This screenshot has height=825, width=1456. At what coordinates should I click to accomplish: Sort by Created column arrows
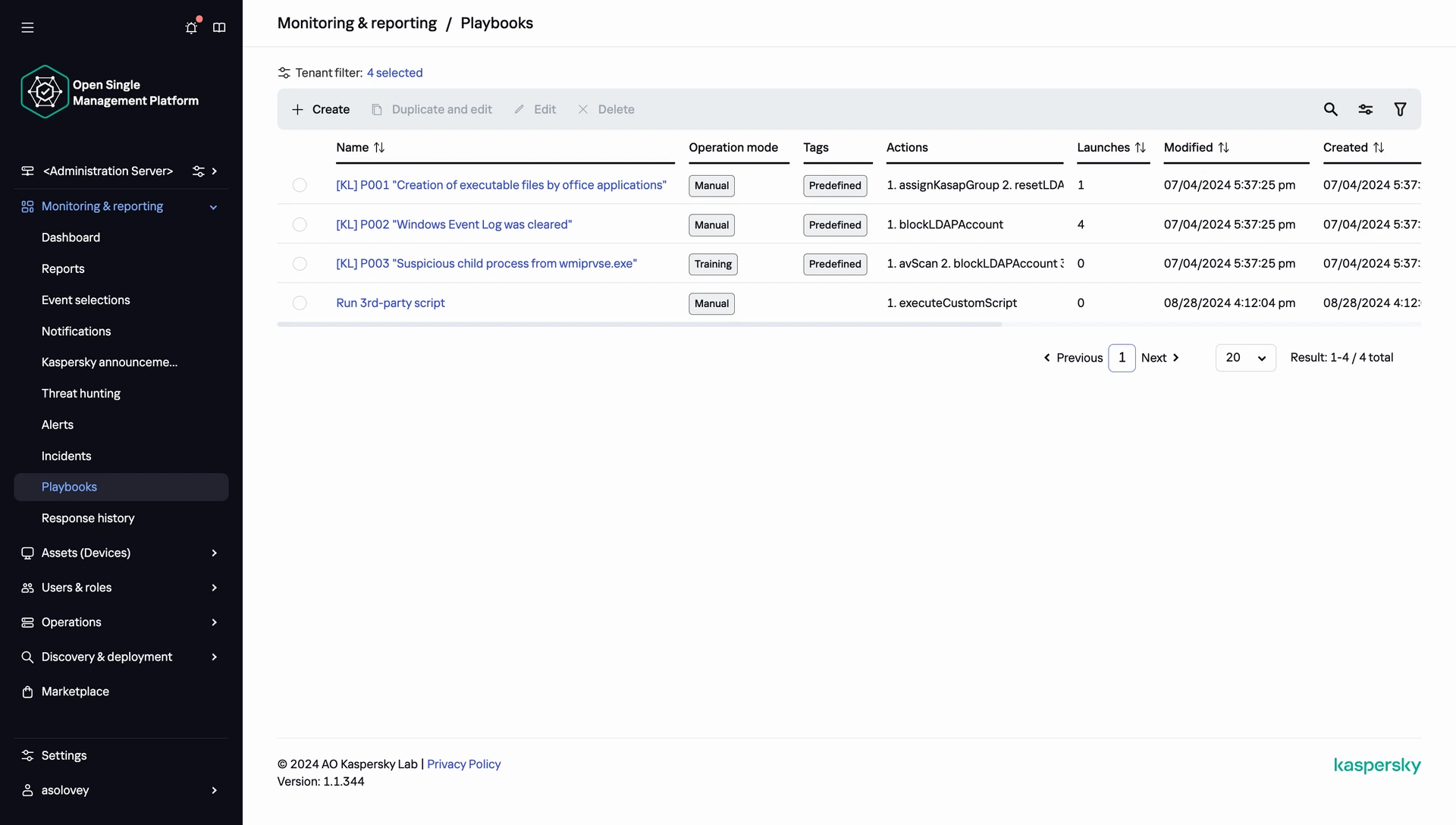click(x=1379, y=148)
